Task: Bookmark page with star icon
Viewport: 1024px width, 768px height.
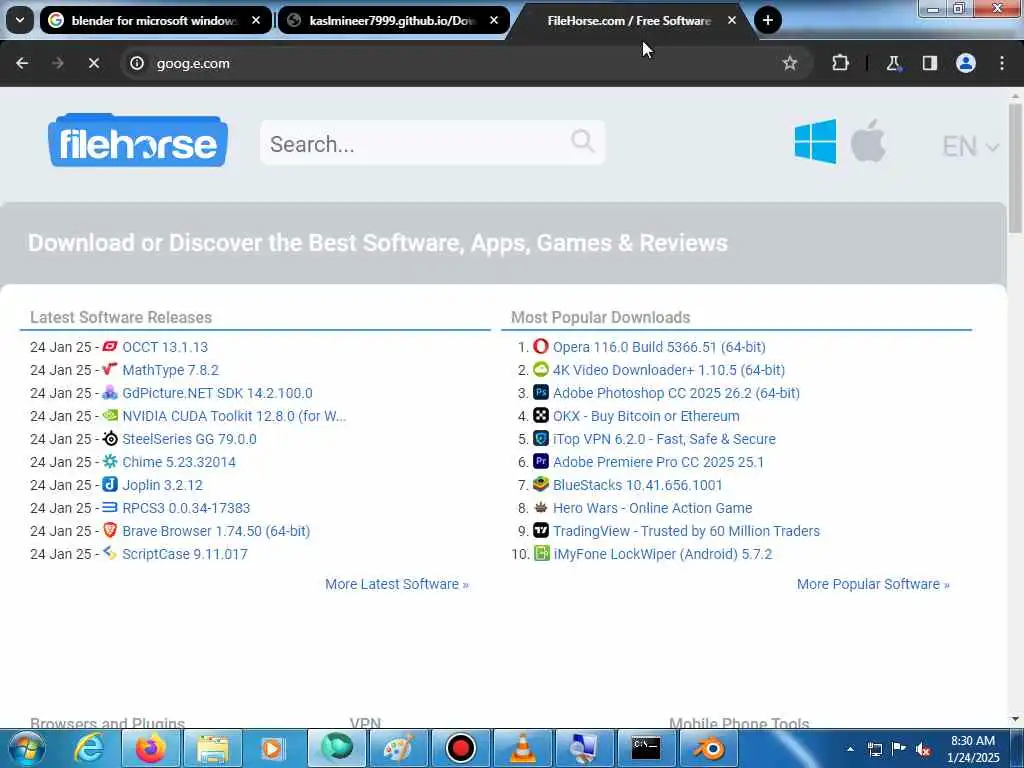Action: [x=790, y=63]
